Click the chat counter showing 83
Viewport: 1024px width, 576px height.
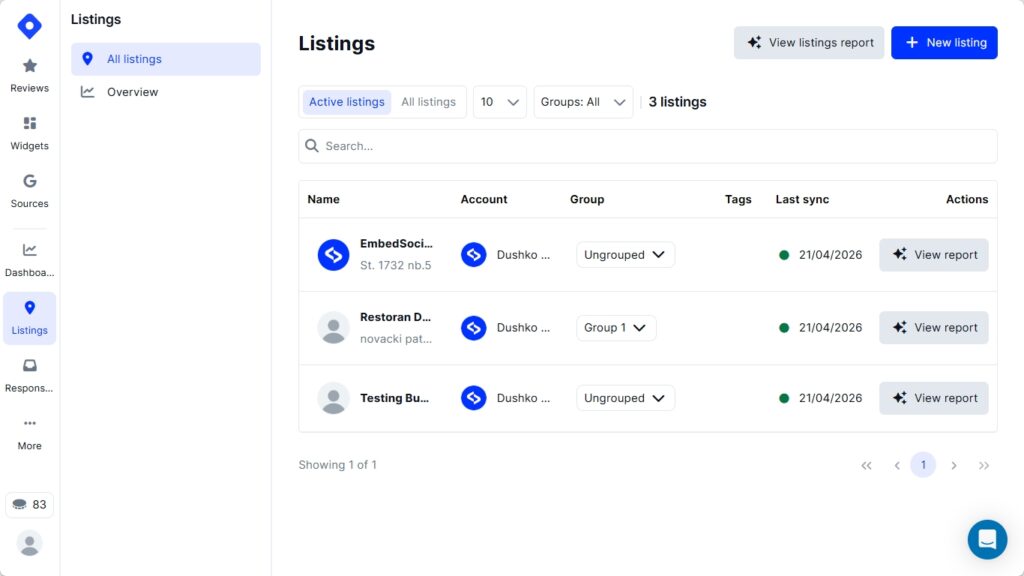29,504
